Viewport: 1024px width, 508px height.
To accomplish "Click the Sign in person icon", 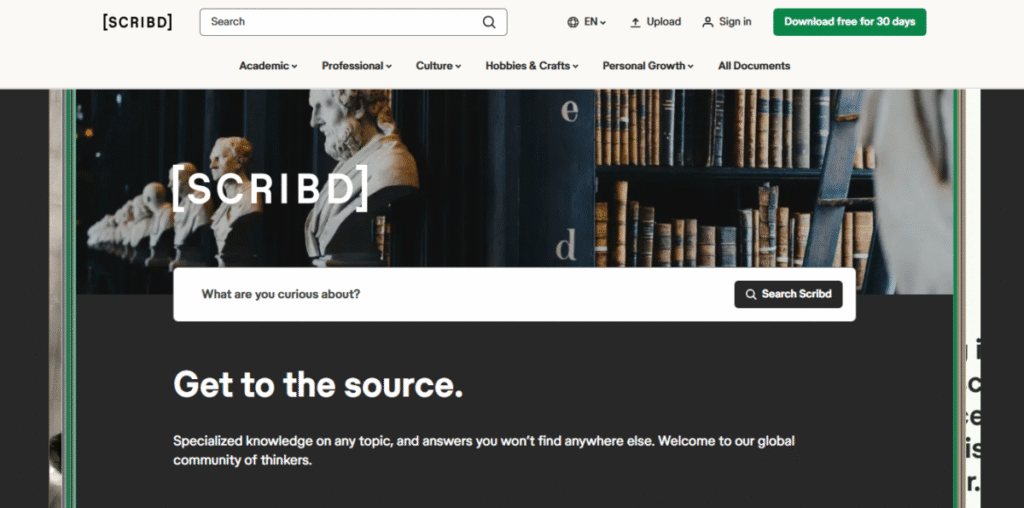I will (x=708, y=22).
